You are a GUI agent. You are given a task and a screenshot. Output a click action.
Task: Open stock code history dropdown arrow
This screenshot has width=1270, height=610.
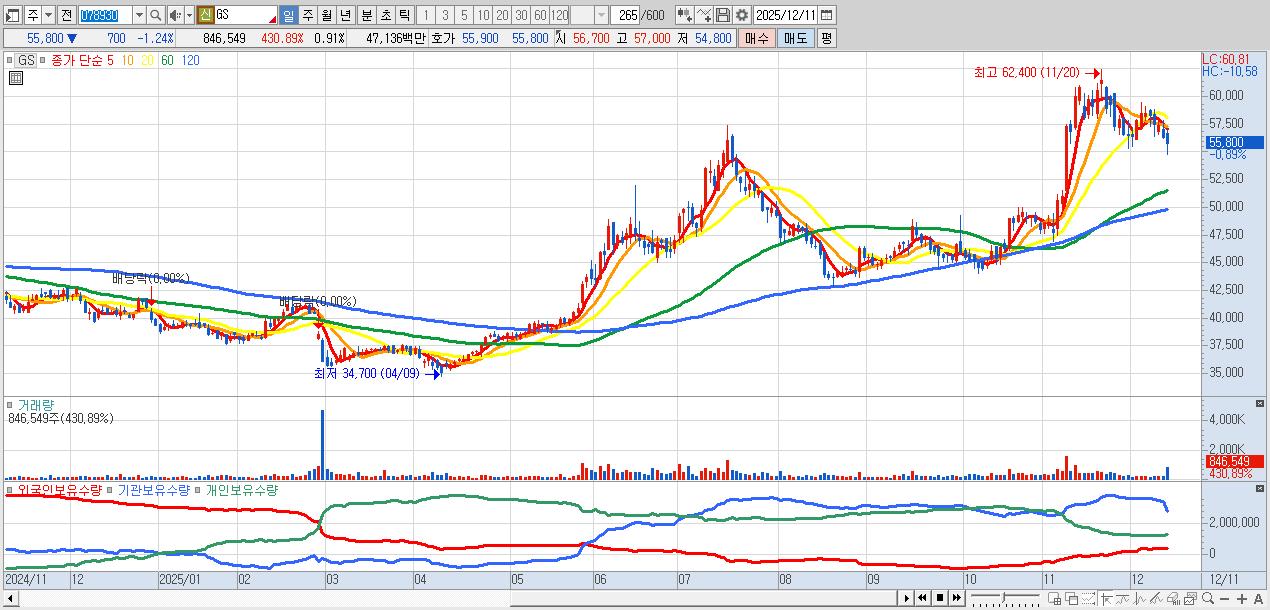tap(139, 15)
